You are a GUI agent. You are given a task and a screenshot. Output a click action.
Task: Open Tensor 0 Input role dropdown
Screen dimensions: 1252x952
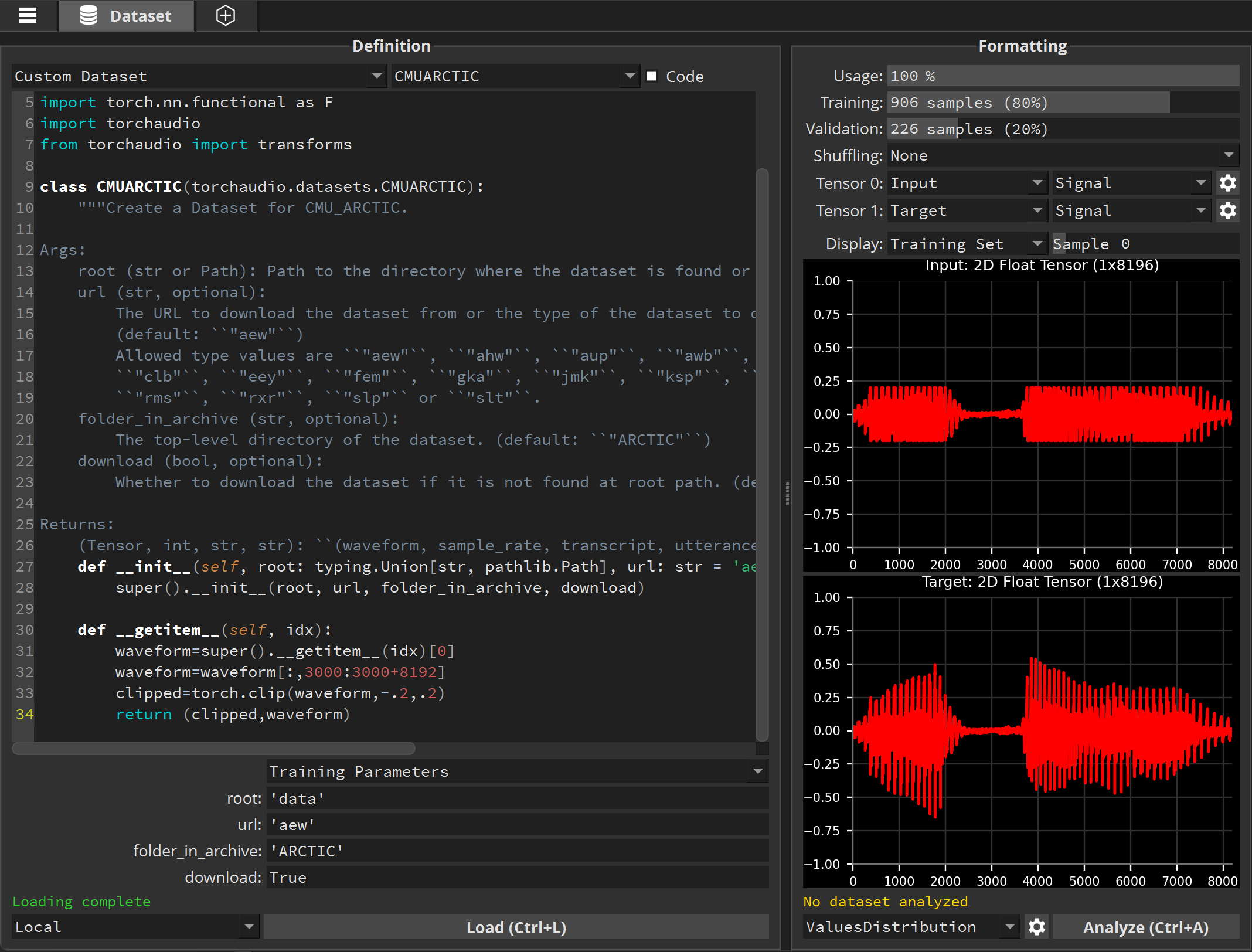[x=967, y=183]
